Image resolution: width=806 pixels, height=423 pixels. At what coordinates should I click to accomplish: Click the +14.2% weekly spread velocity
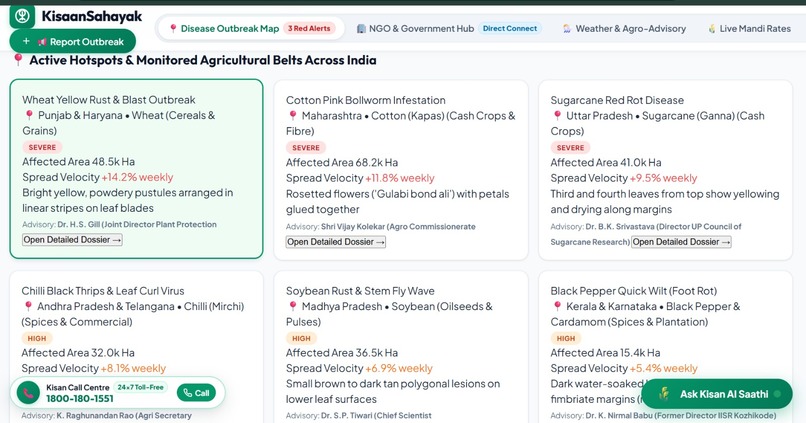point(137,177)
